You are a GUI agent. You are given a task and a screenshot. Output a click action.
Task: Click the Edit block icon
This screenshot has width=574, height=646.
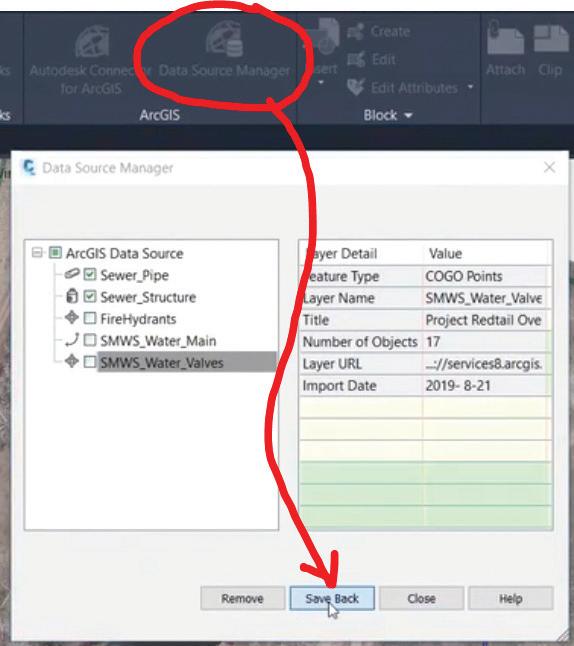click(356, 59)
